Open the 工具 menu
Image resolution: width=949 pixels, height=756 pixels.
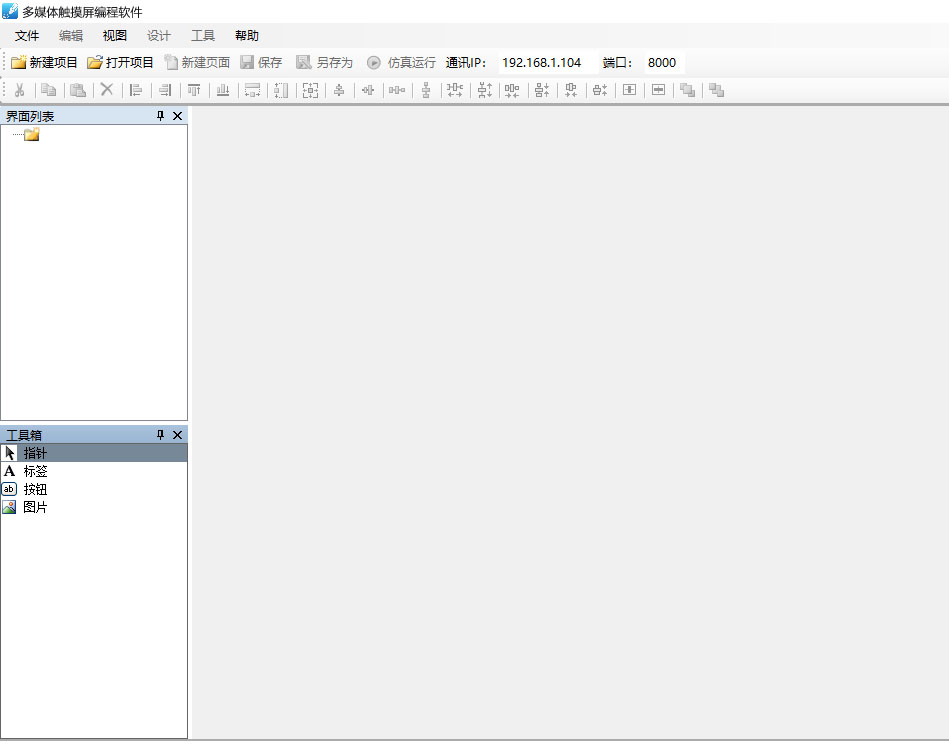pos(203,36)
